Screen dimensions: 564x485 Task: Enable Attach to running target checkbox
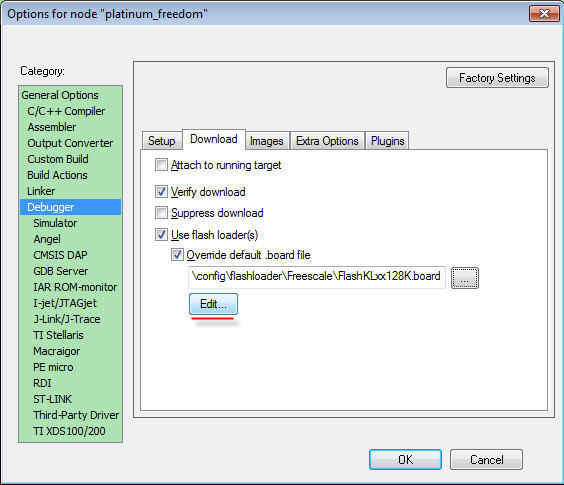pyautogui.click(x=161, y=165)
